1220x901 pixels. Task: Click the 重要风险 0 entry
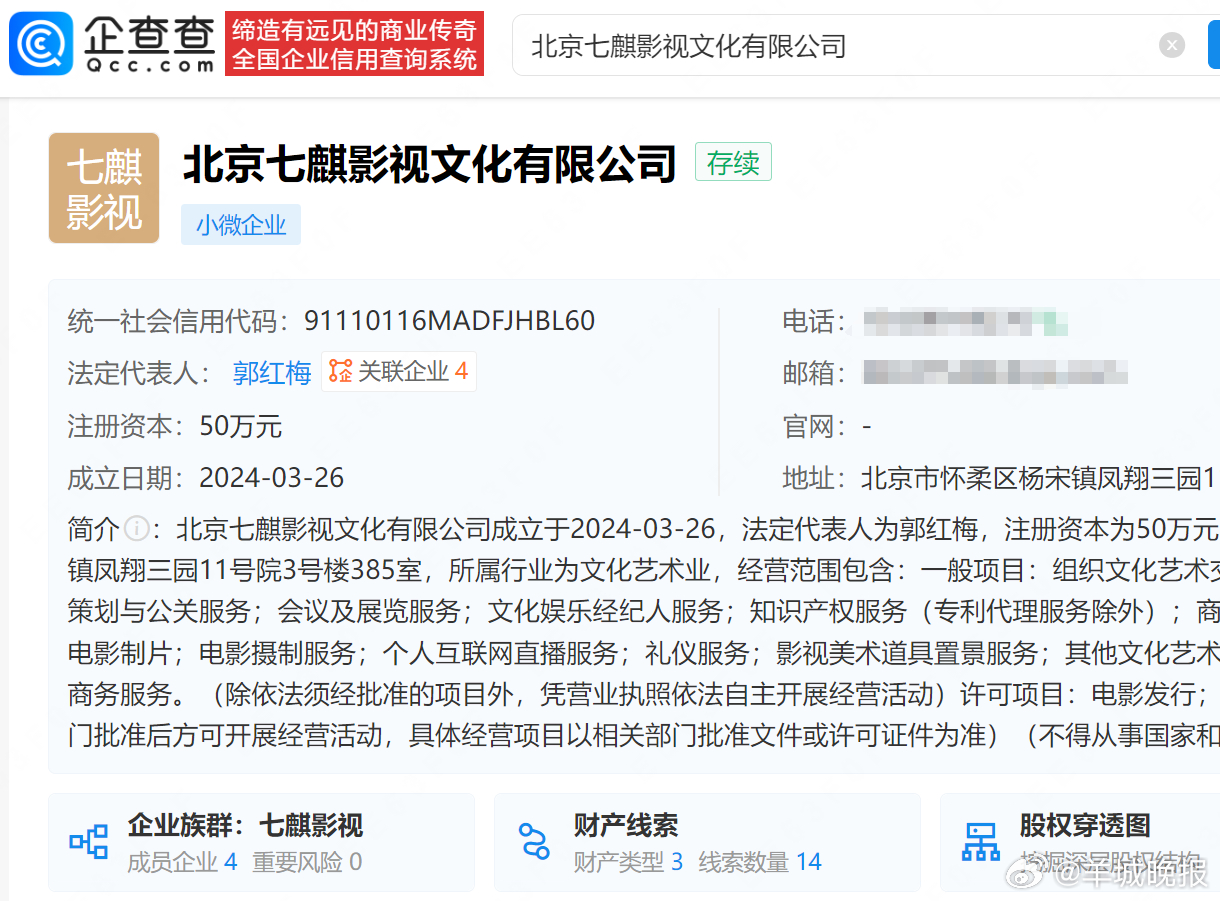tap(307, 862)
